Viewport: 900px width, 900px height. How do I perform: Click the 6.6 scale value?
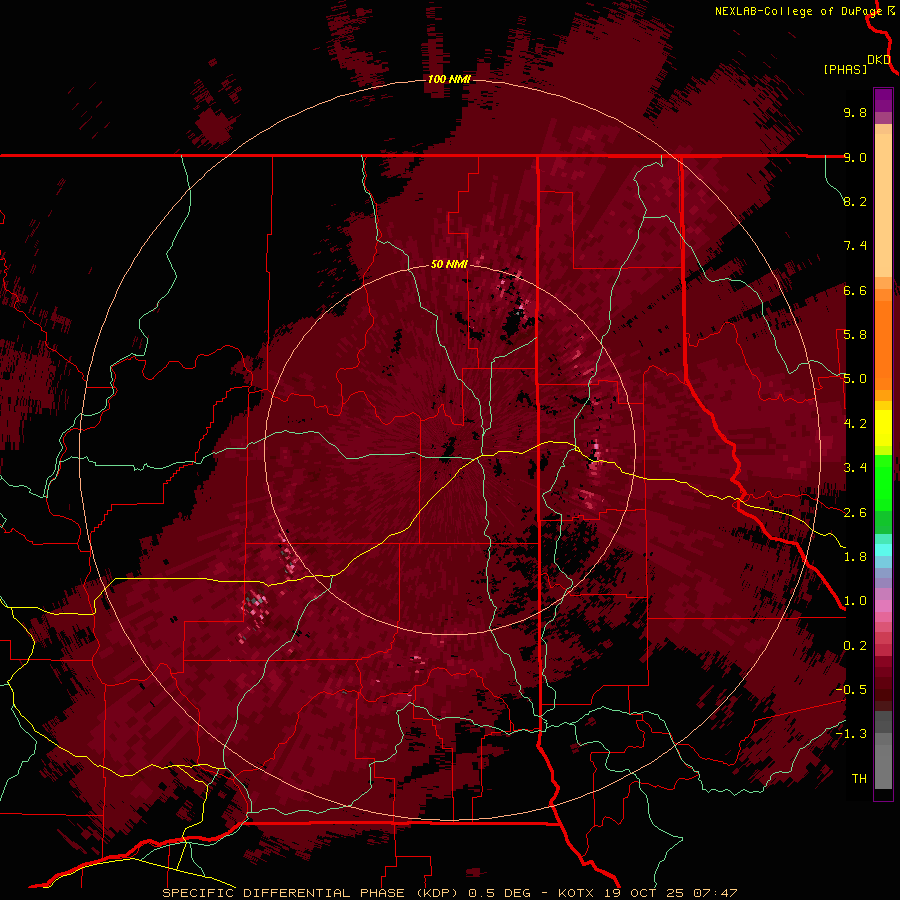pos(855,290)
